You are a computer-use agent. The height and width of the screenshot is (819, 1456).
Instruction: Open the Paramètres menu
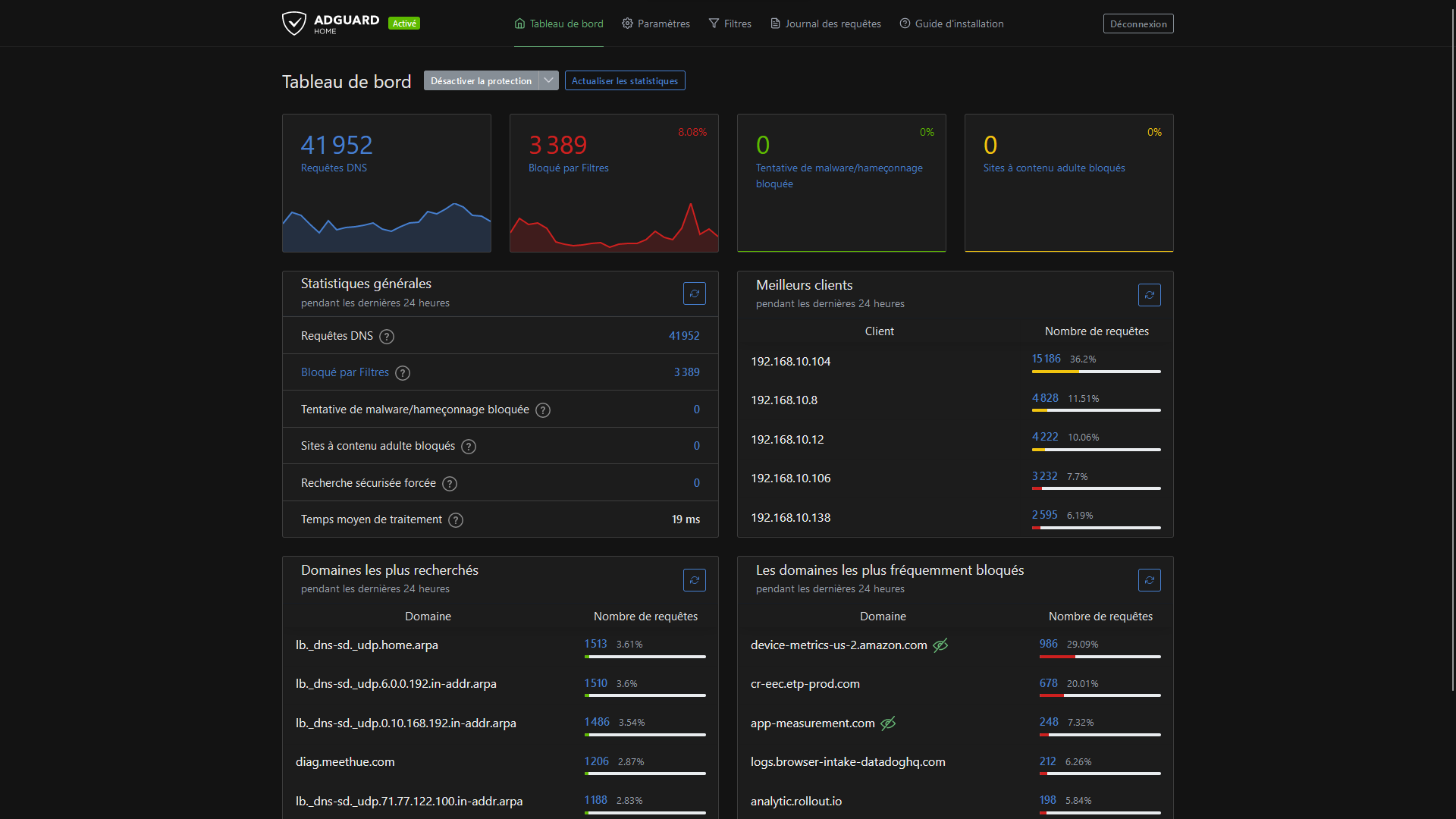click(656, 24)
